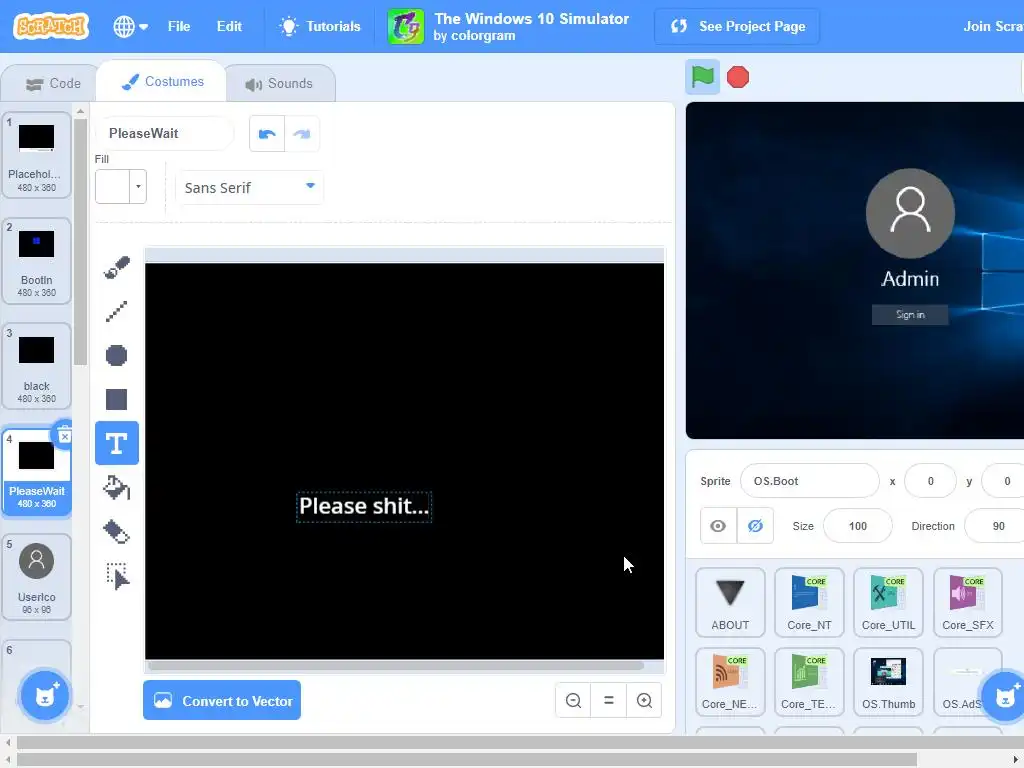Select the ABOUT sprite
Image resolution: width=1024 pixels, height=768 pixels.
click(x=730, y=602)
